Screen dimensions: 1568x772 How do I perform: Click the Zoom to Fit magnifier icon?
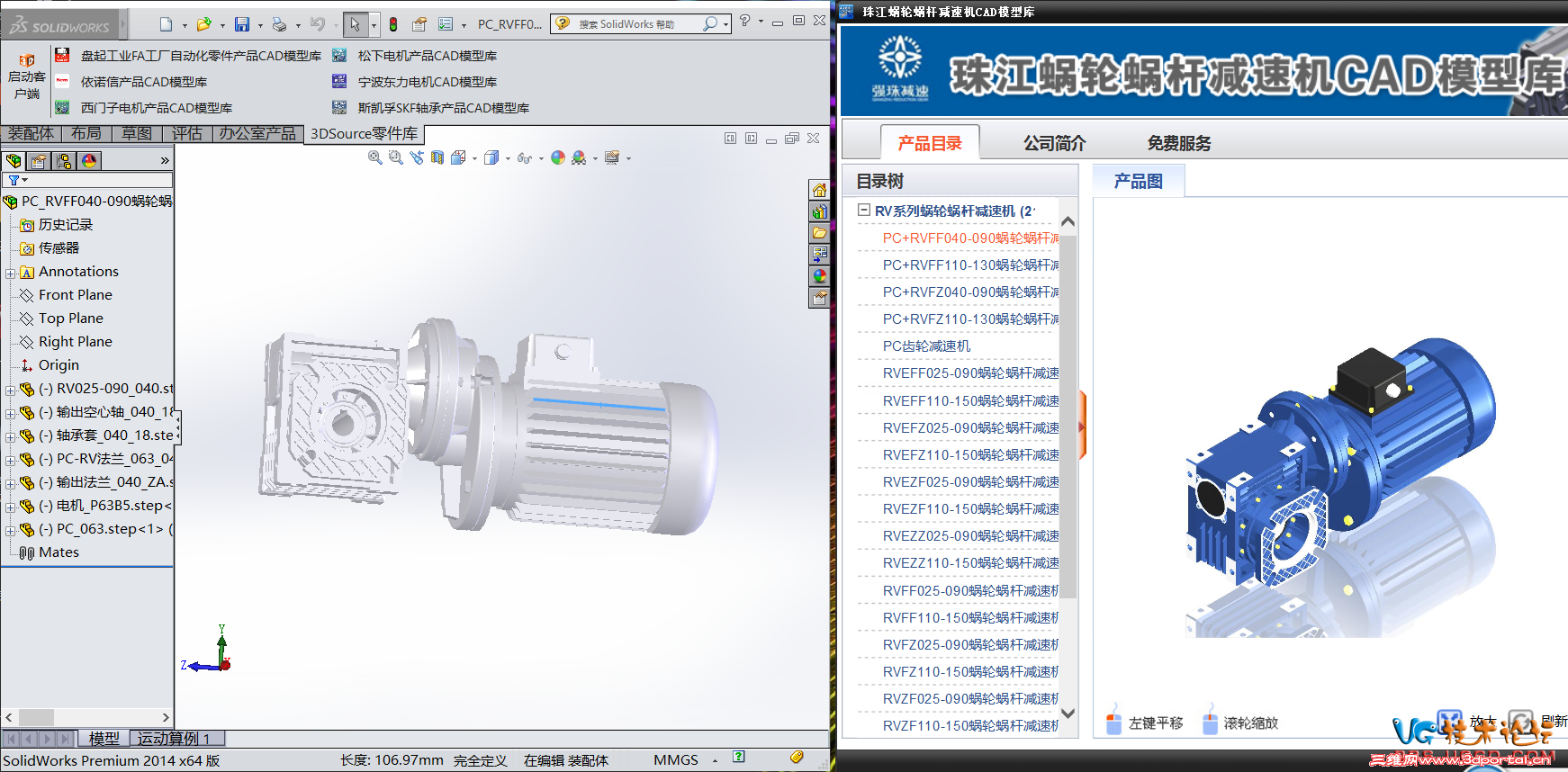click(x=375, y=157)
